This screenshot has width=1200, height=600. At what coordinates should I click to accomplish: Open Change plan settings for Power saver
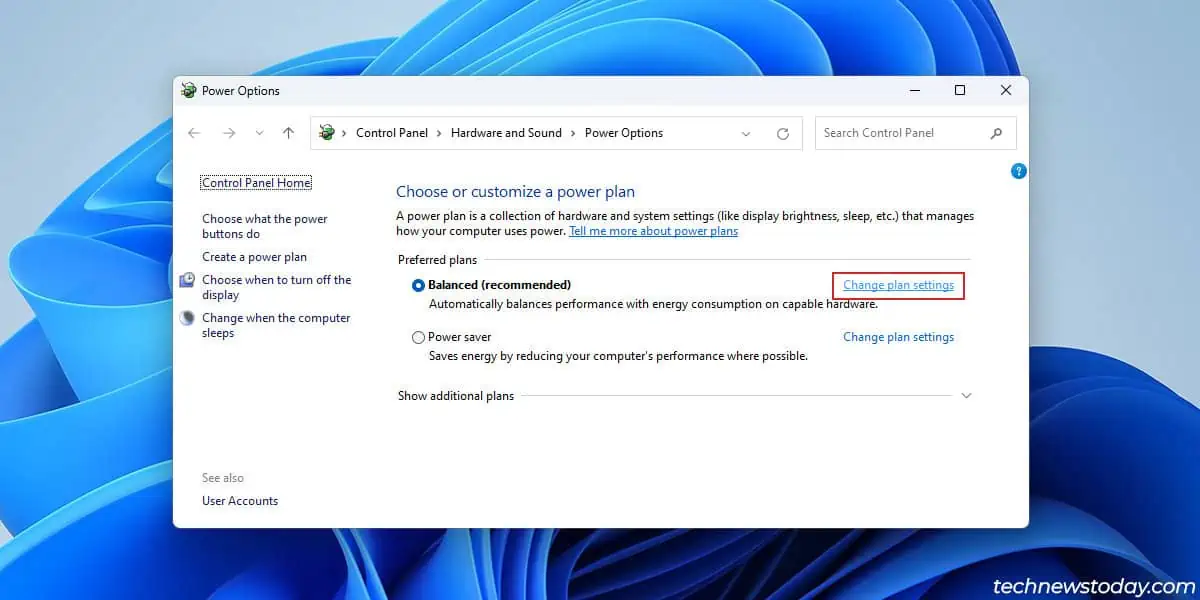click(x=898, y=337)
